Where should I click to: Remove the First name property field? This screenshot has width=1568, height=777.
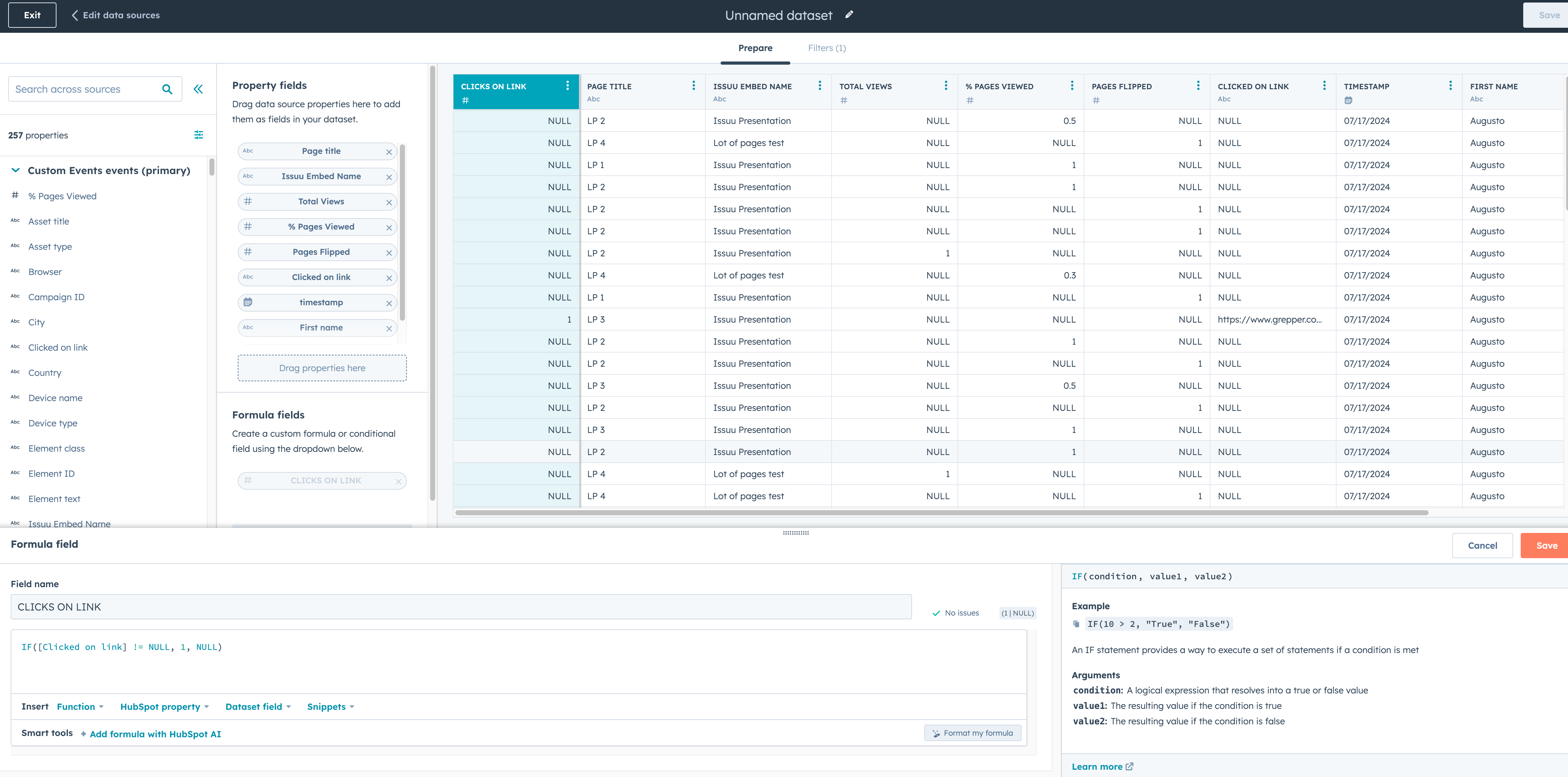pyautogui.click(x=389, y=329)
